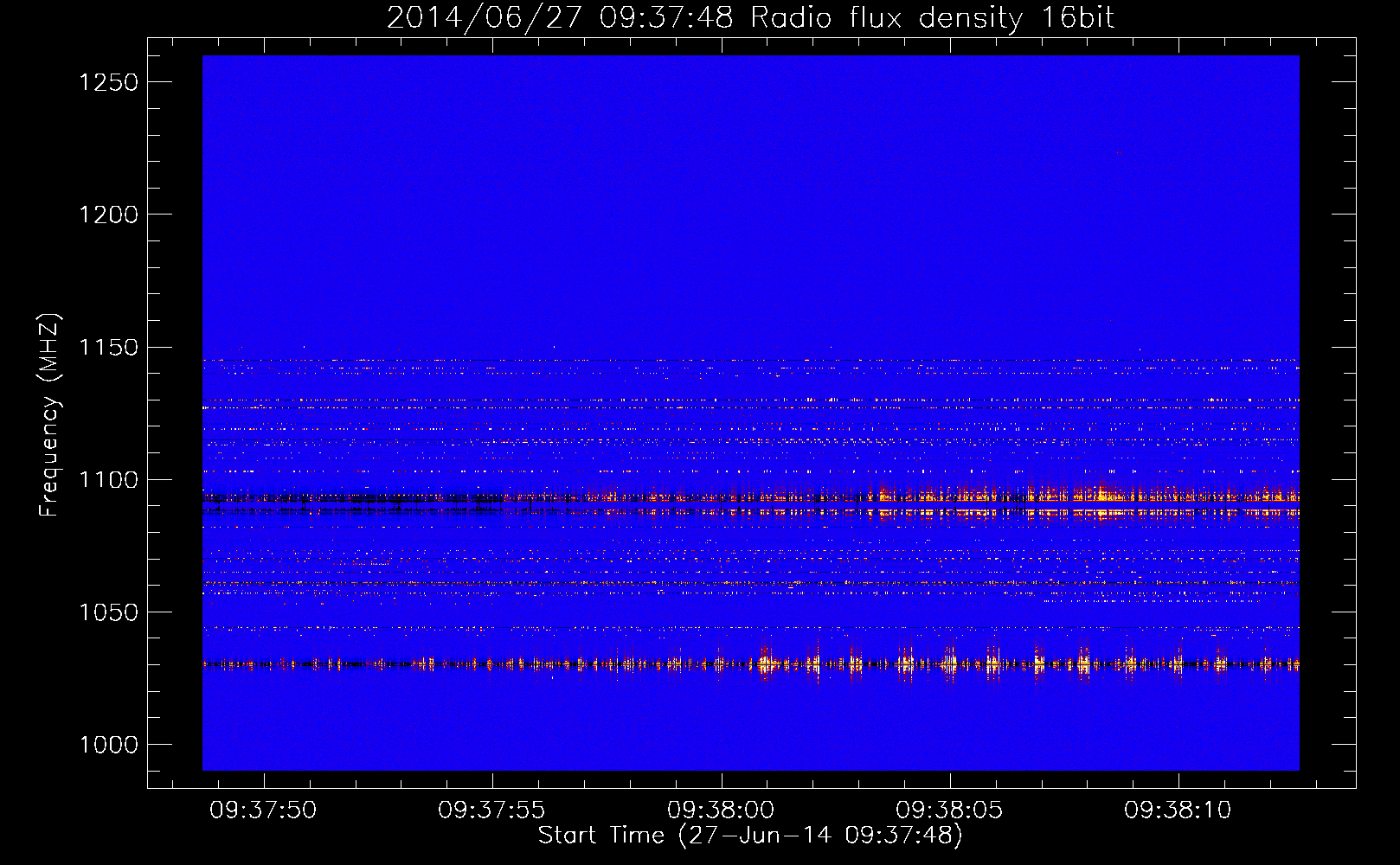Click the 1250 frequency tick label
Screen dimensions: 1400x865
(108, 82)
